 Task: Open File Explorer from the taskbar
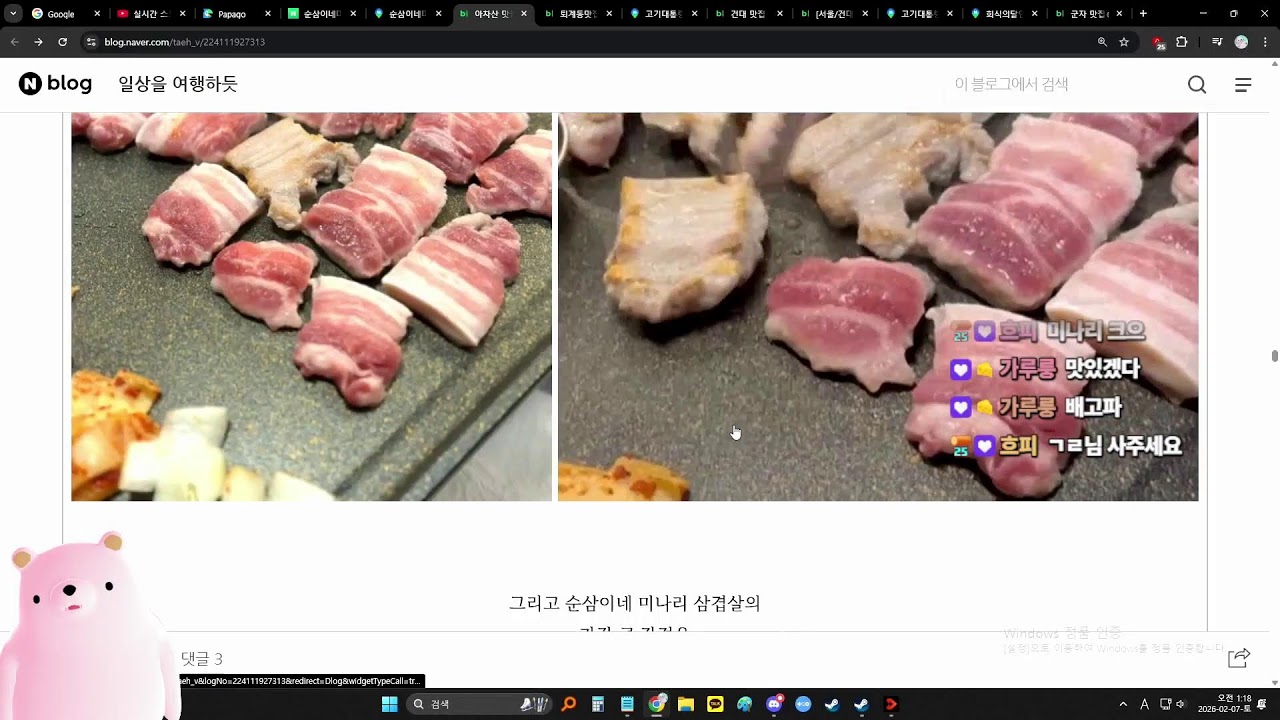pyautogui.click(x=686, y=704)
